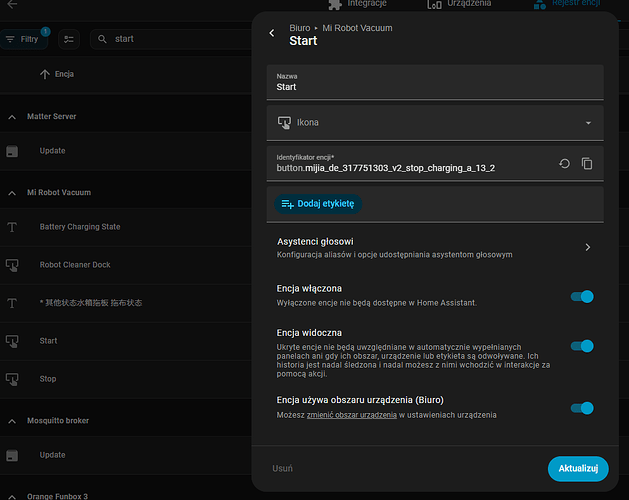Disable the Encja używa obszaru urządzenia switch
Screen dimensions: 629x500
click(x=581, y=407)
